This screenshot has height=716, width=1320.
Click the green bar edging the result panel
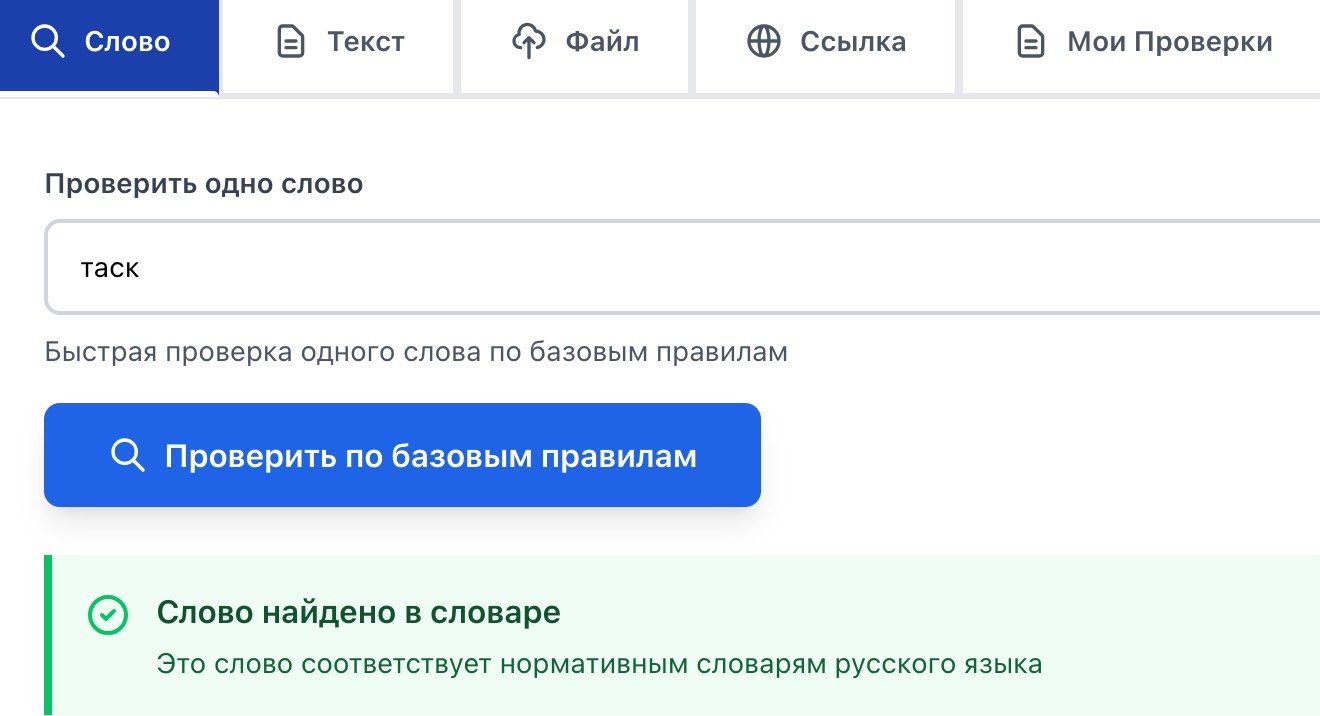48,635
